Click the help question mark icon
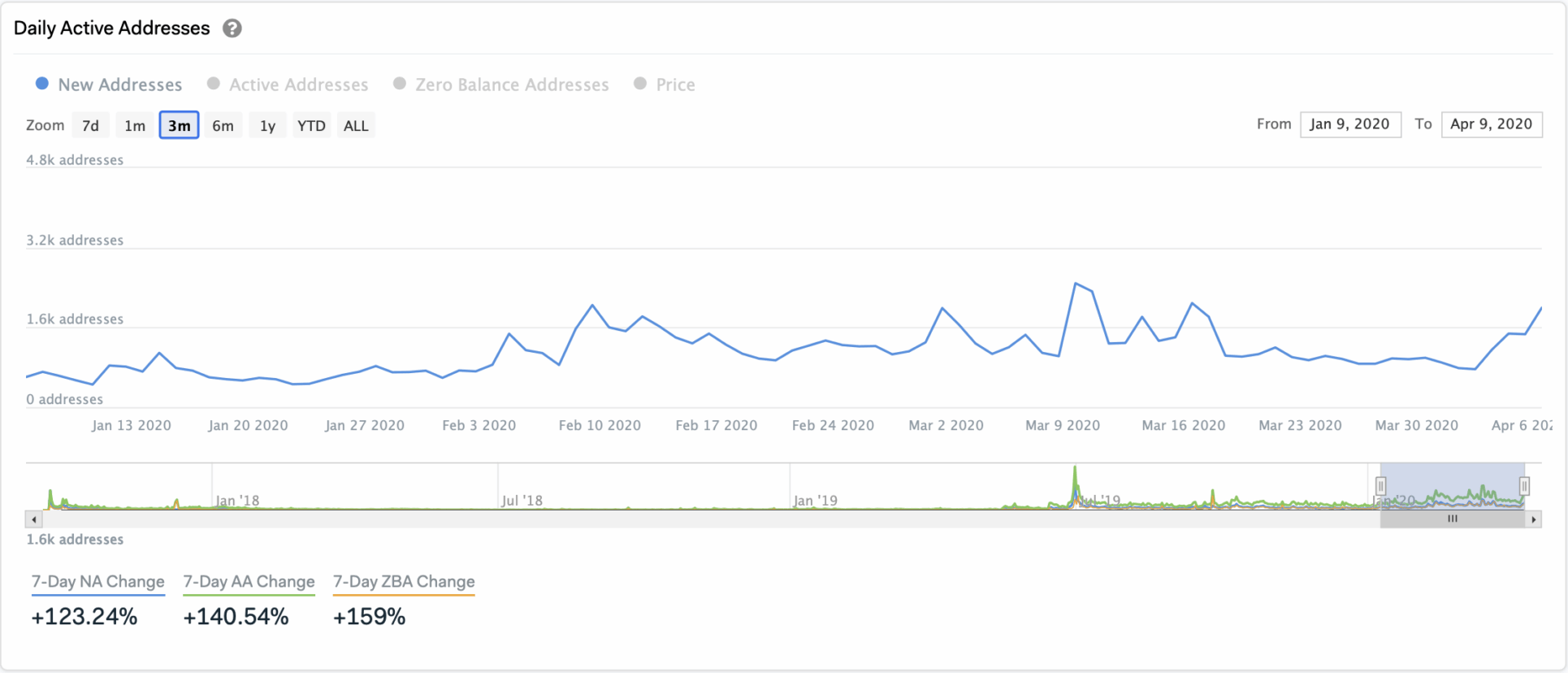This screenshot has width=1568, height=673. pyautogui.click(x=232, y=28)
